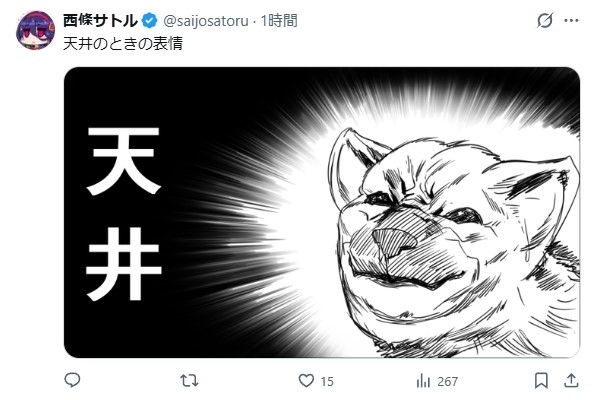Screen dimensions: 595x400
Task: Open the share post icon
Action: (x=571, y=380)
